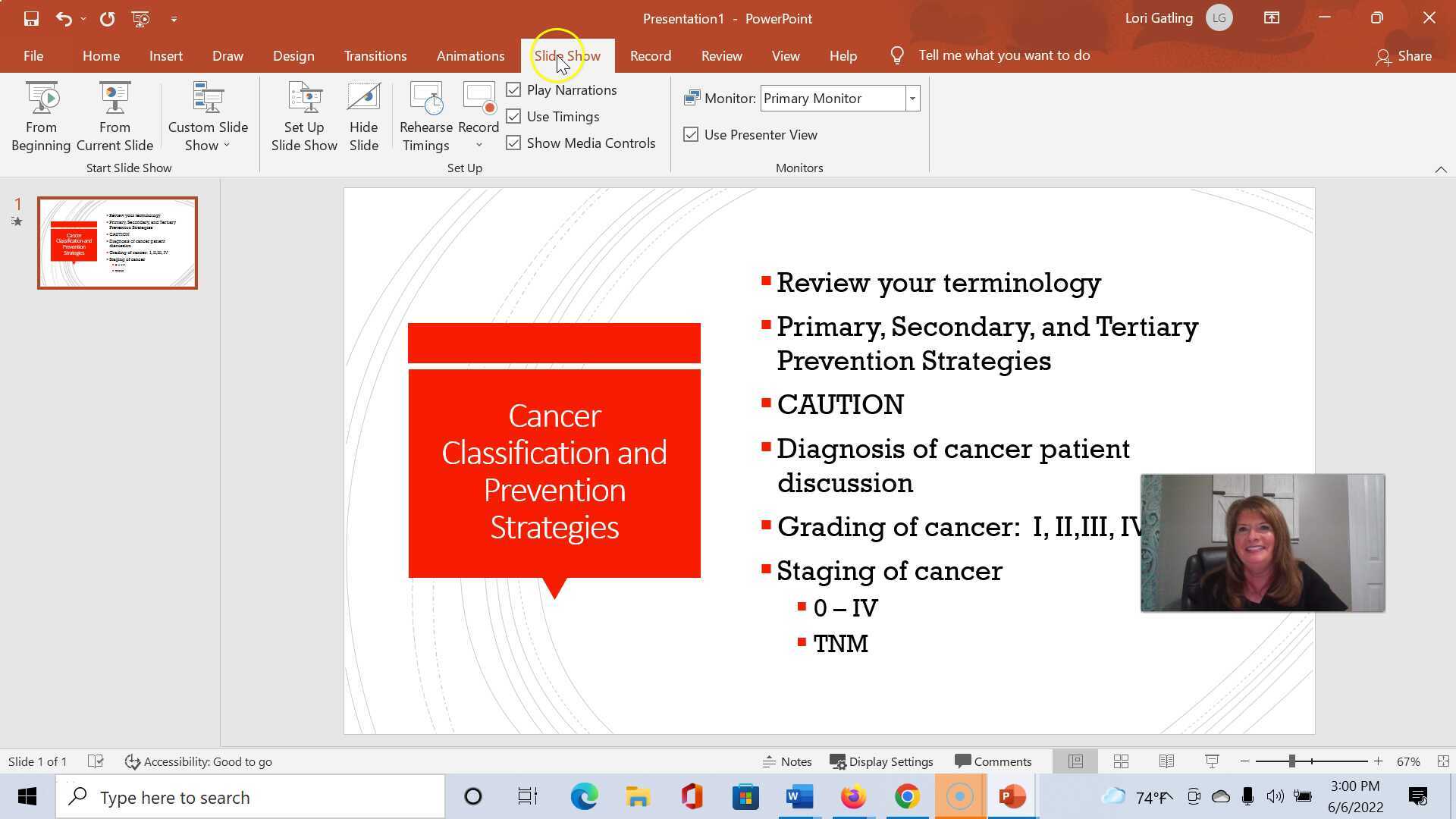Start Rehearse Timings
Image resolution: width=1456 pixels, height=819 pixels.
coord(425,115)
